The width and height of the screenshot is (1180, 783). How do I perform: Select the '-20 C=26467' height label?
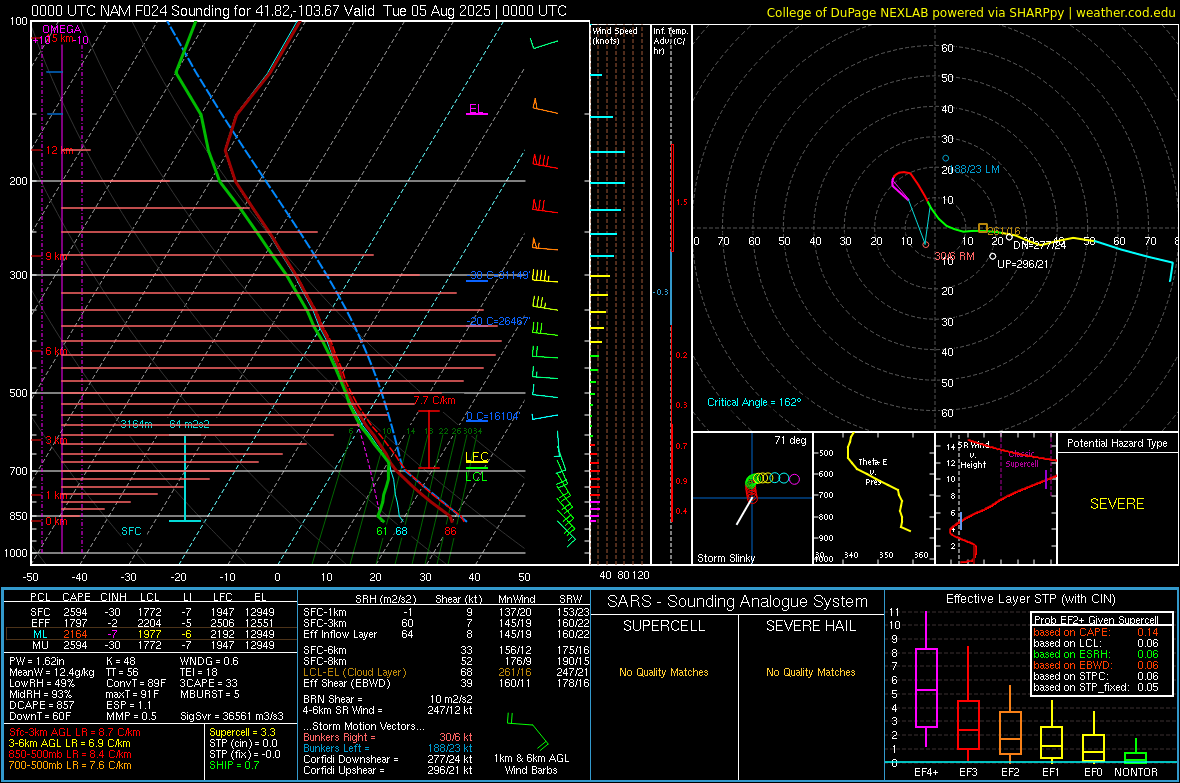tap(498, 321)
